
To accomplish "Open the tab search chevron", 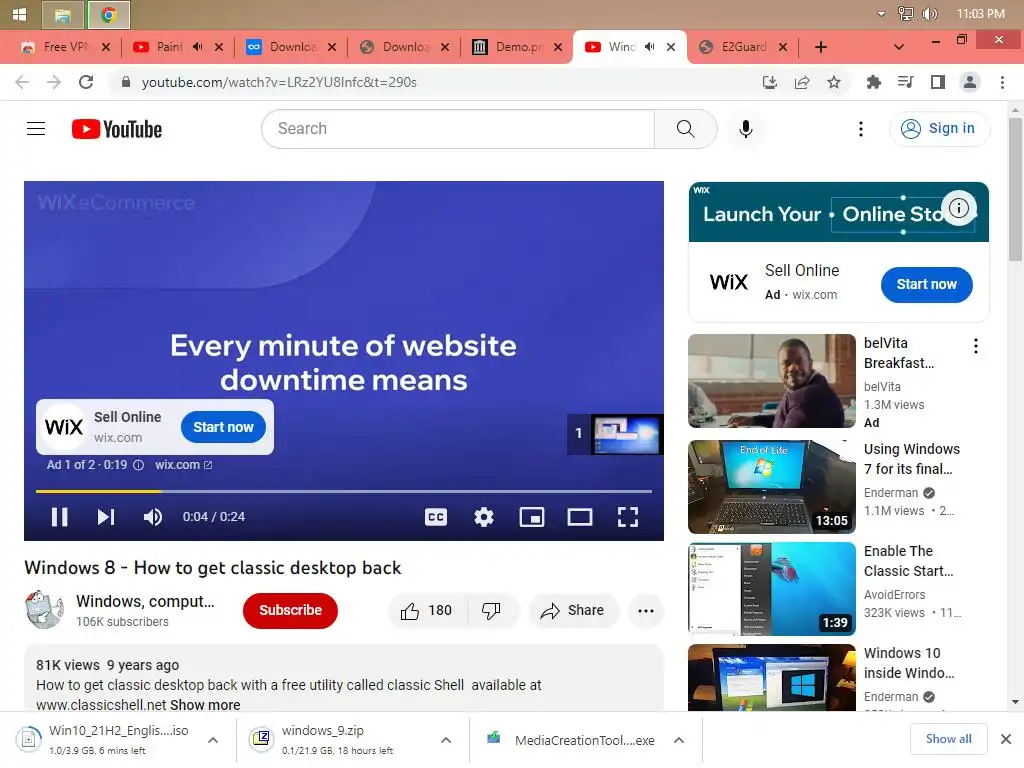I will coord(899,47).
